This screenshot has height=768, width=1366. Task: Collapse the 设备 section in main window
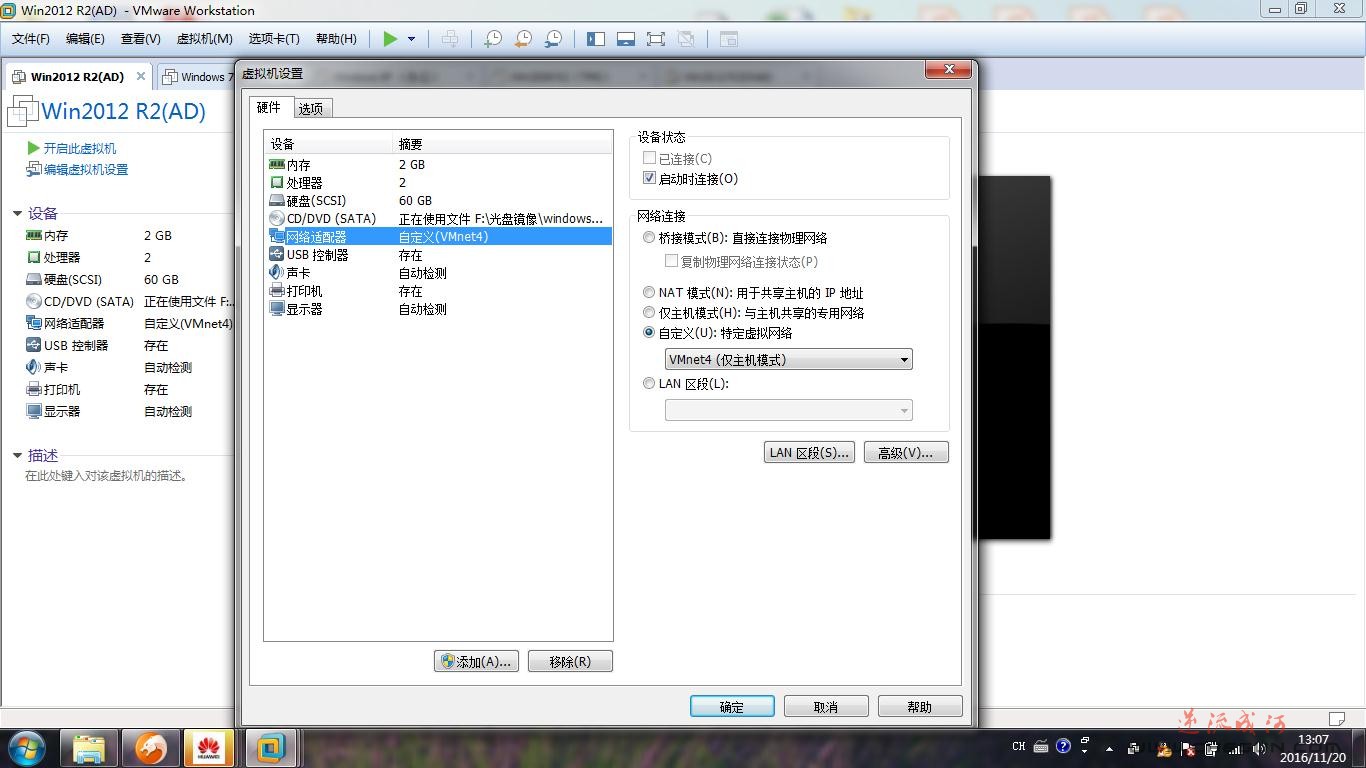click(x=17, y=213)
